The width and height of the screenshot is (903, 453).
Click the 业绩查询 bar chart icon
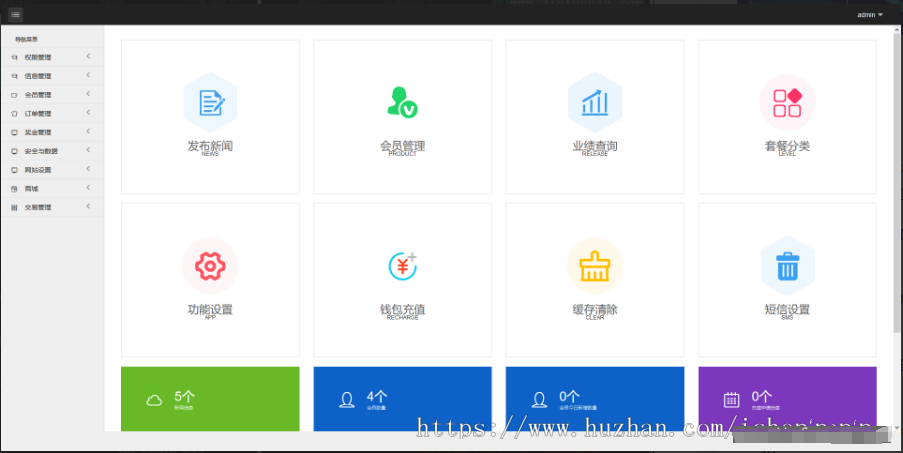(595, 102)
